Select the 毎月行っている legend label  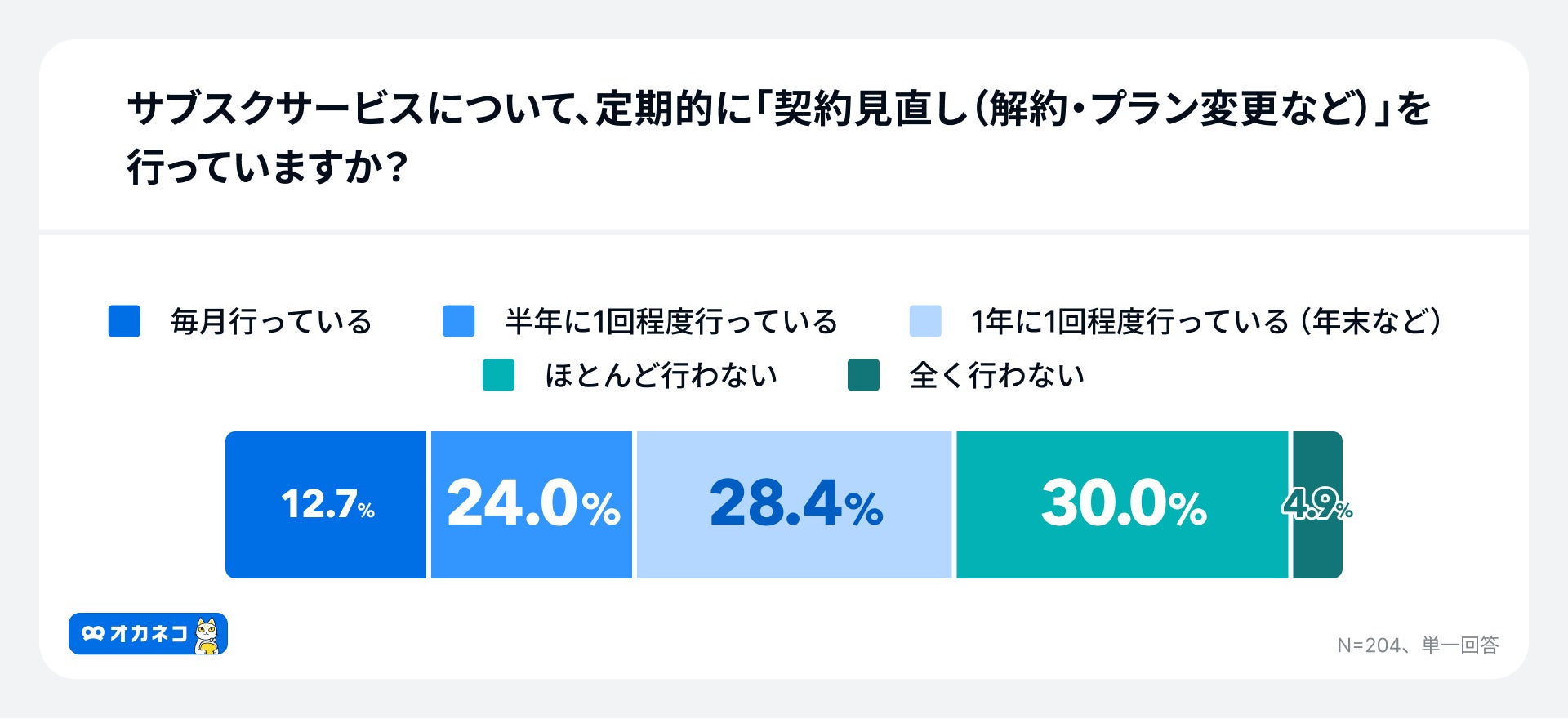pyautogui.click(x=271, y=322)
